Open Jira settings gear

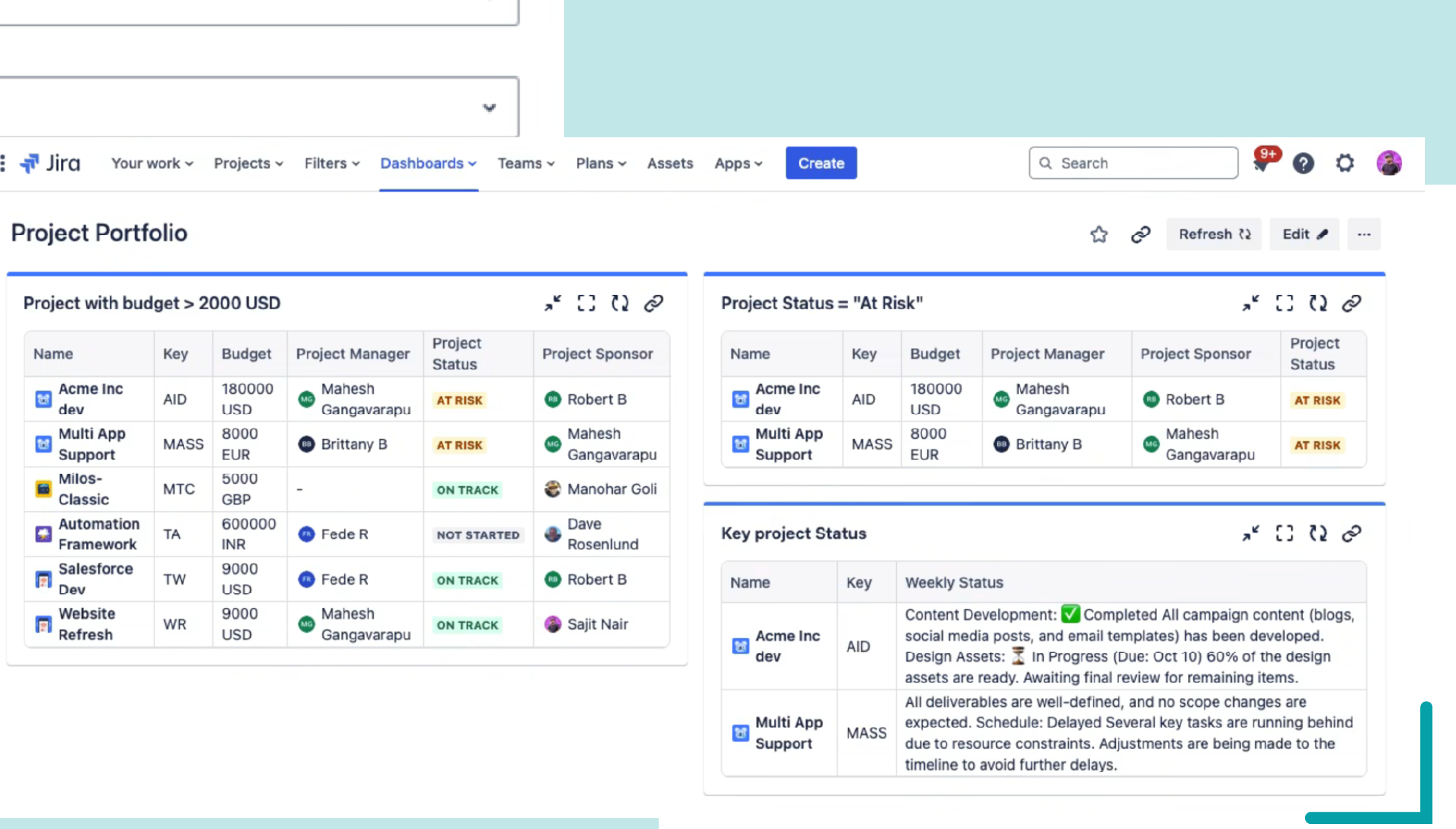click(x=1345, y=164)
